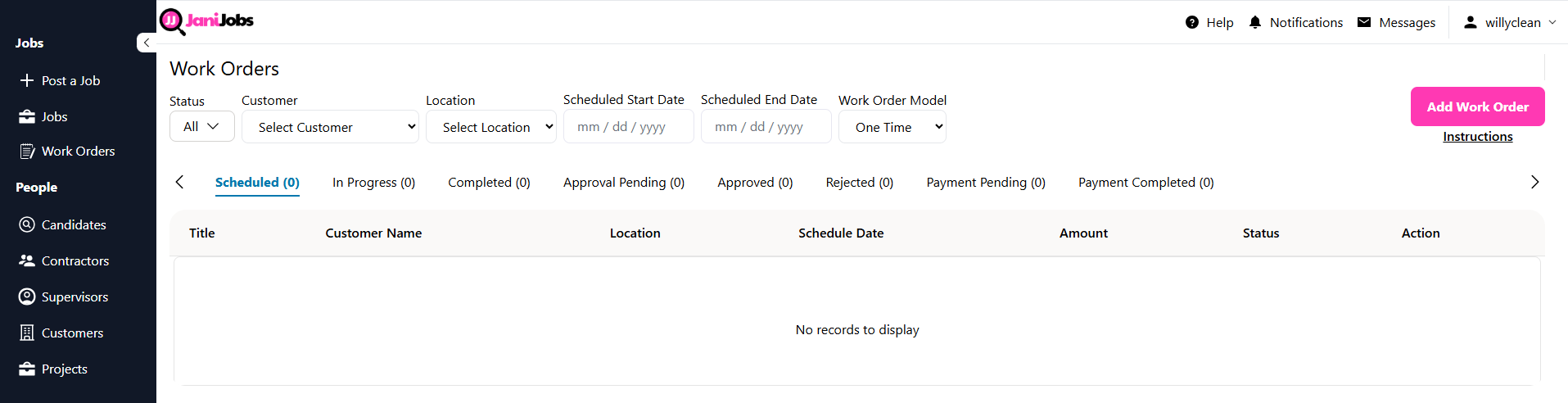Open the Select Customer dropdown

[x=330, y=127]
